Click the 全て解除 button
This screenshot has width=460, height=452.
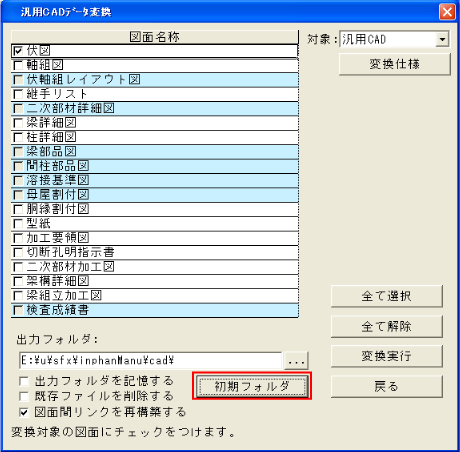[387, 326]
